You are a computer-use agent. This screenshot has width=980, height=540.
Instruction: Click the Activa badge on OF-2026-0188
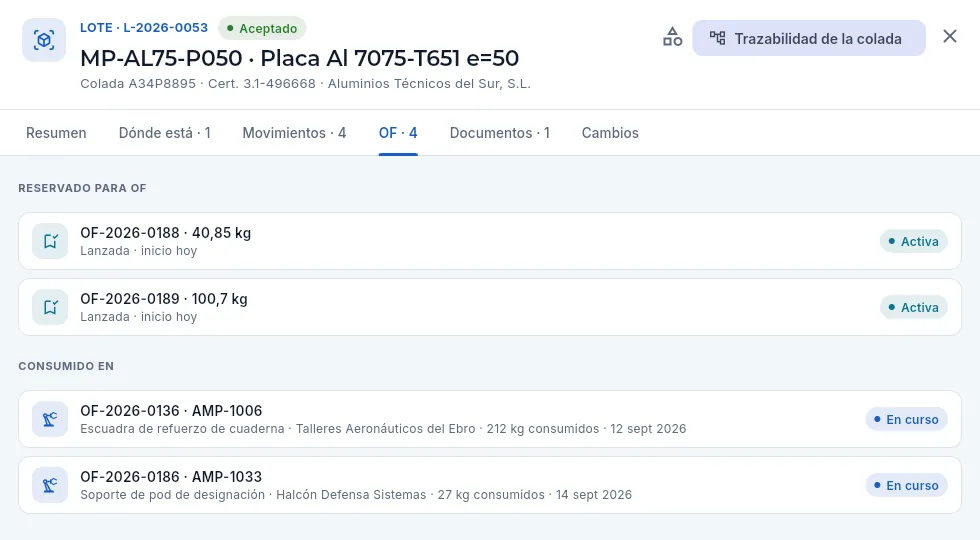click(x=914, y=241)
